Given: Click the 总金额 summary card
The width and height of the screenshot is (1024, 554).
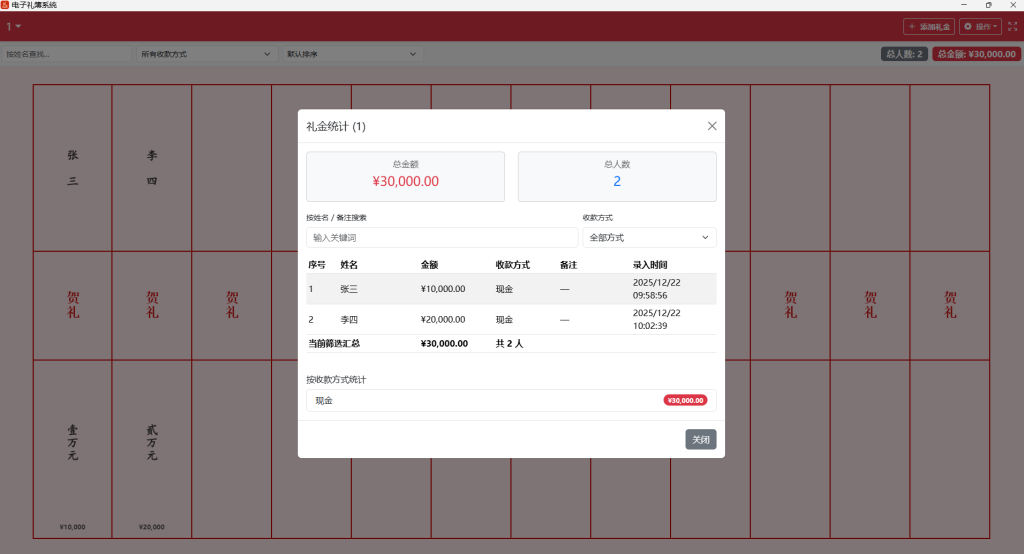Looking at the screenshot, I should (406, 176).
